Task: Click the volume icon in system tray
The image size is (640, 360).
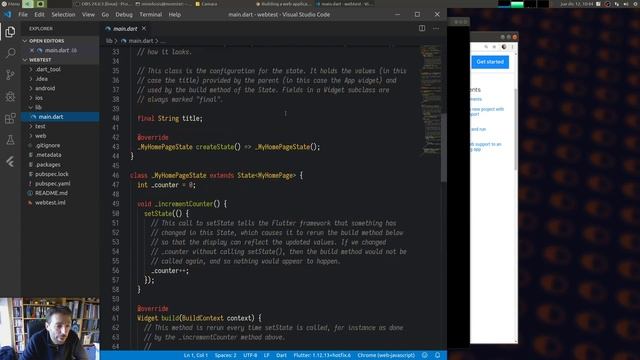Action: pos(625,4)
